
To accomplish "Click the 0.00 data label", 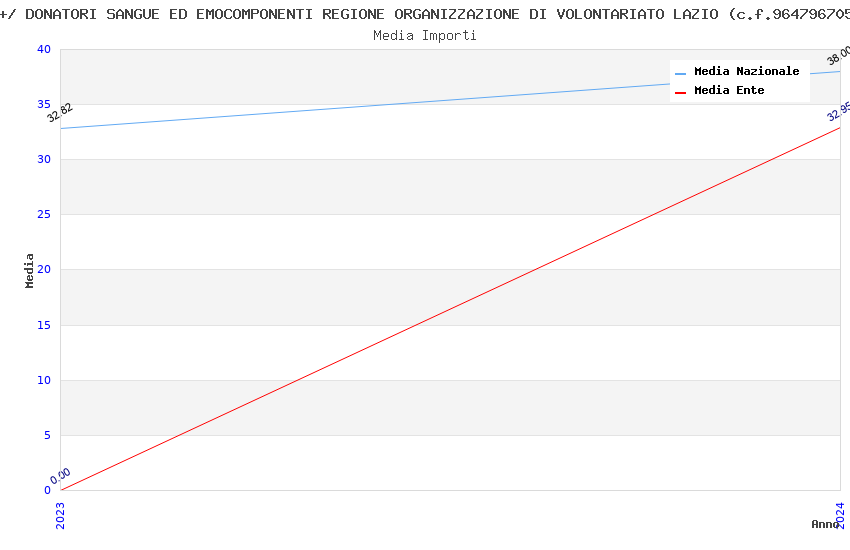I will (x=60, y=476).
